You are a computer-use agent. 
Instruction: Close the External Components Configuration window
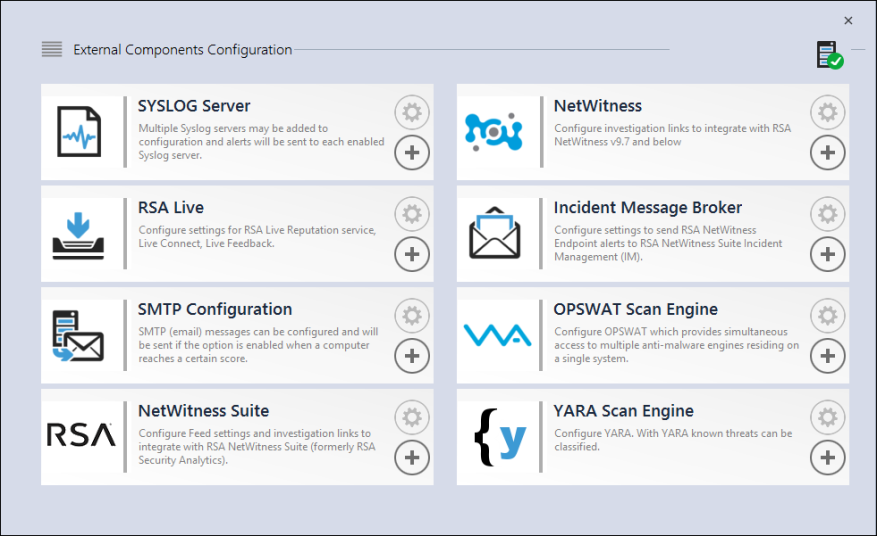[x=848, y=21]
